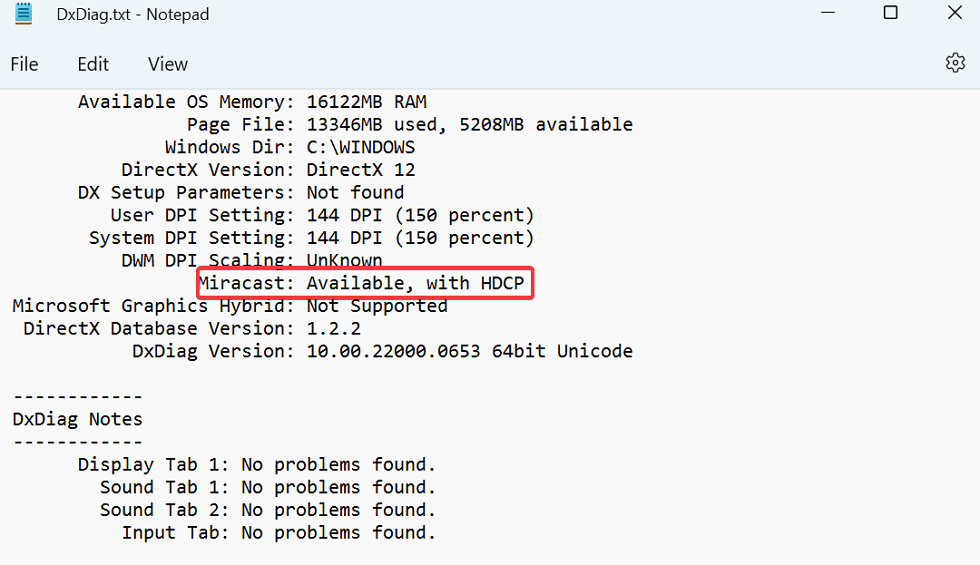Image resolution: width=980 pixels, height=565 pixels.
Task: Click the Page File text line
Action: [x=409, y=125]
